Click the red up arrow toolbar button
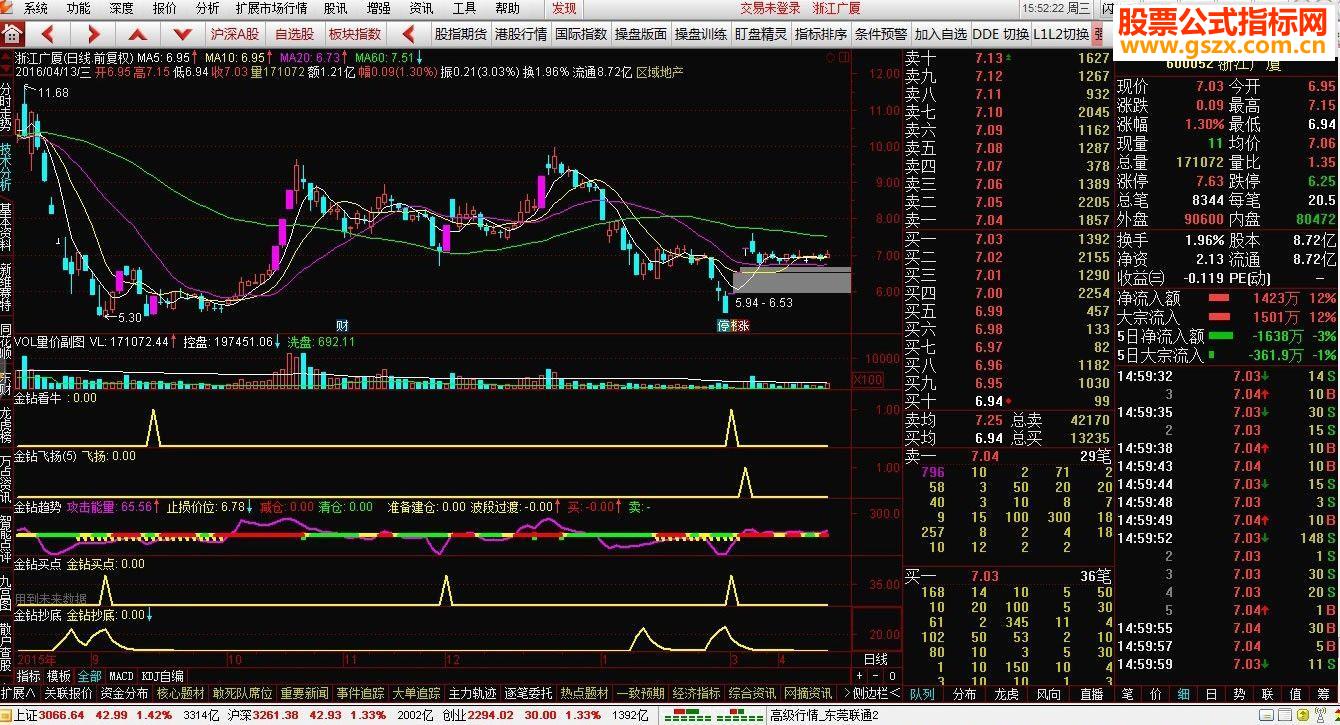1340x725 pixels. 138,34
